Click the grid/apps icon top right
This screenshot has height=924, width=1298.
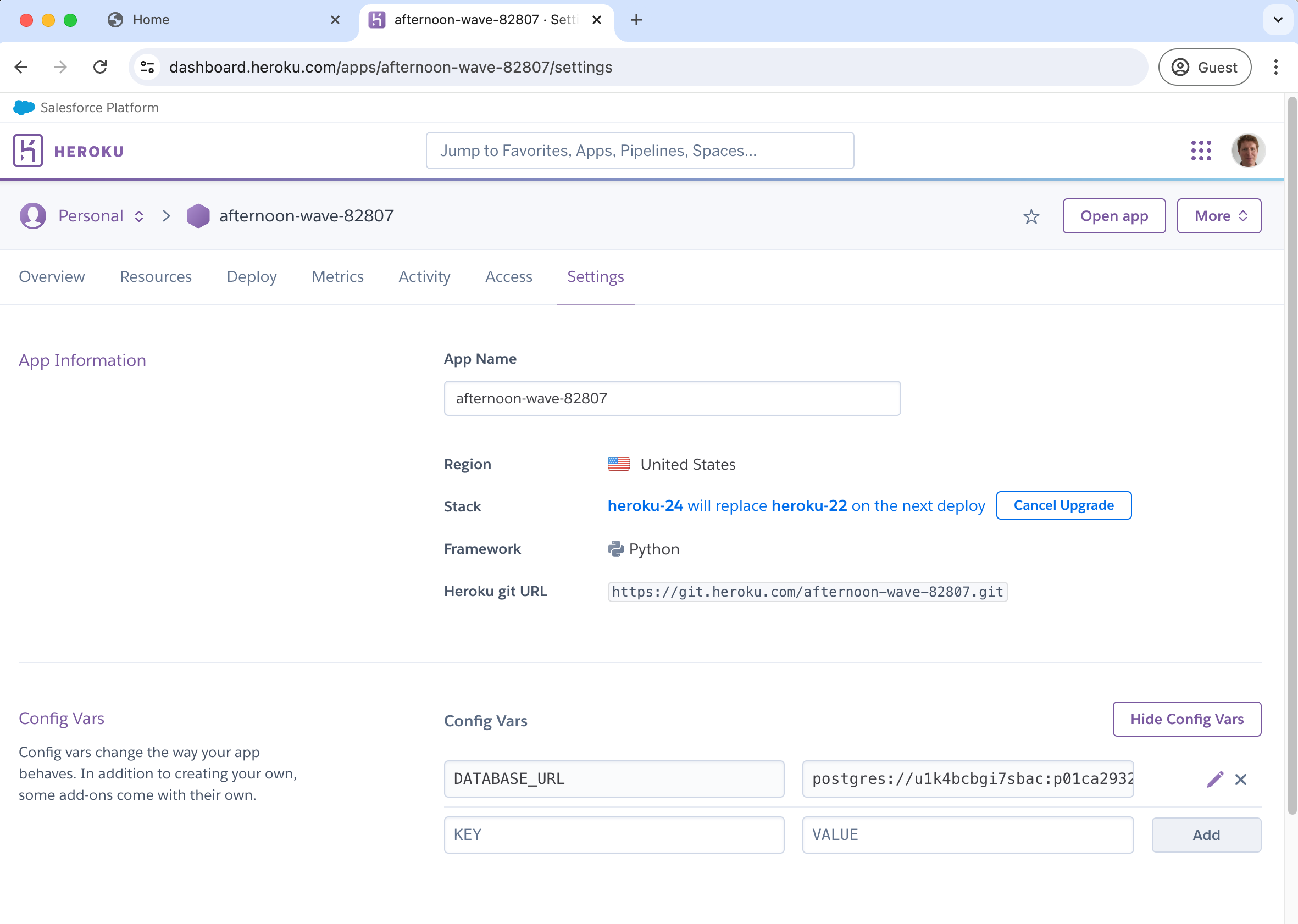(x=1201, y=150)
